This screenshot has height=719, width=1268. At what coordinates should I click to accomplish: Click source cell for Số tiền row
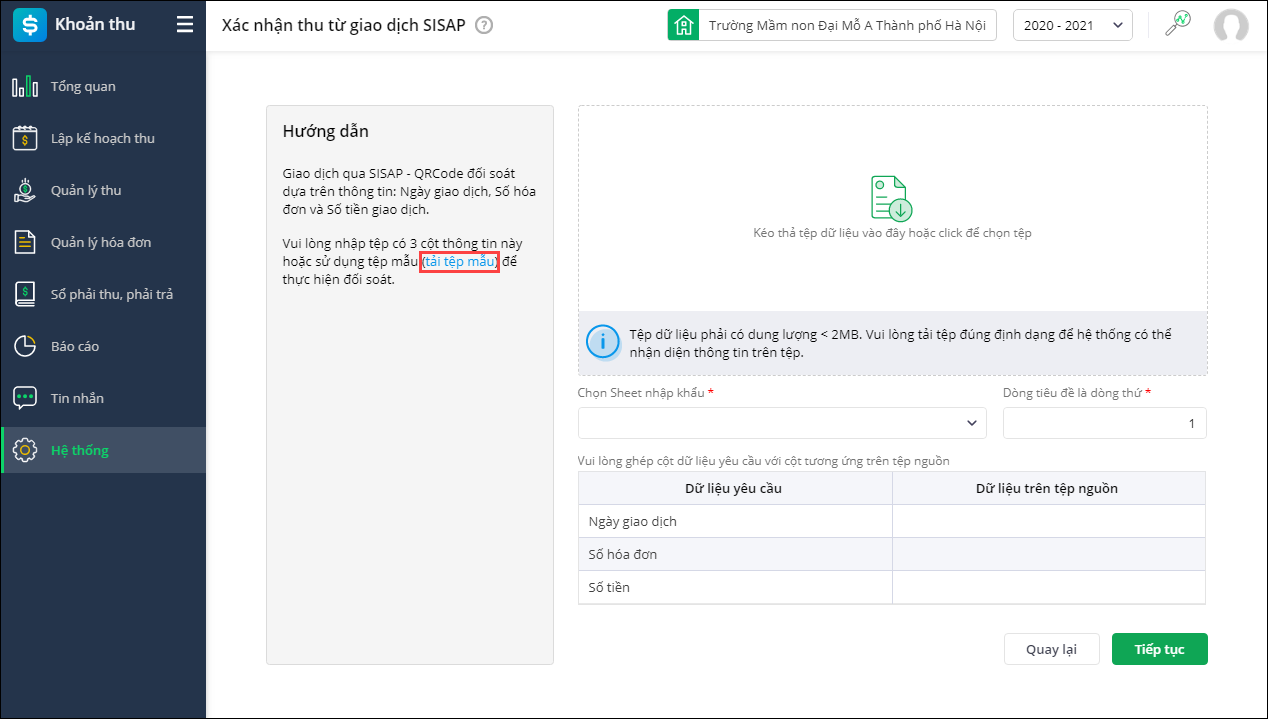point(1049,587)
